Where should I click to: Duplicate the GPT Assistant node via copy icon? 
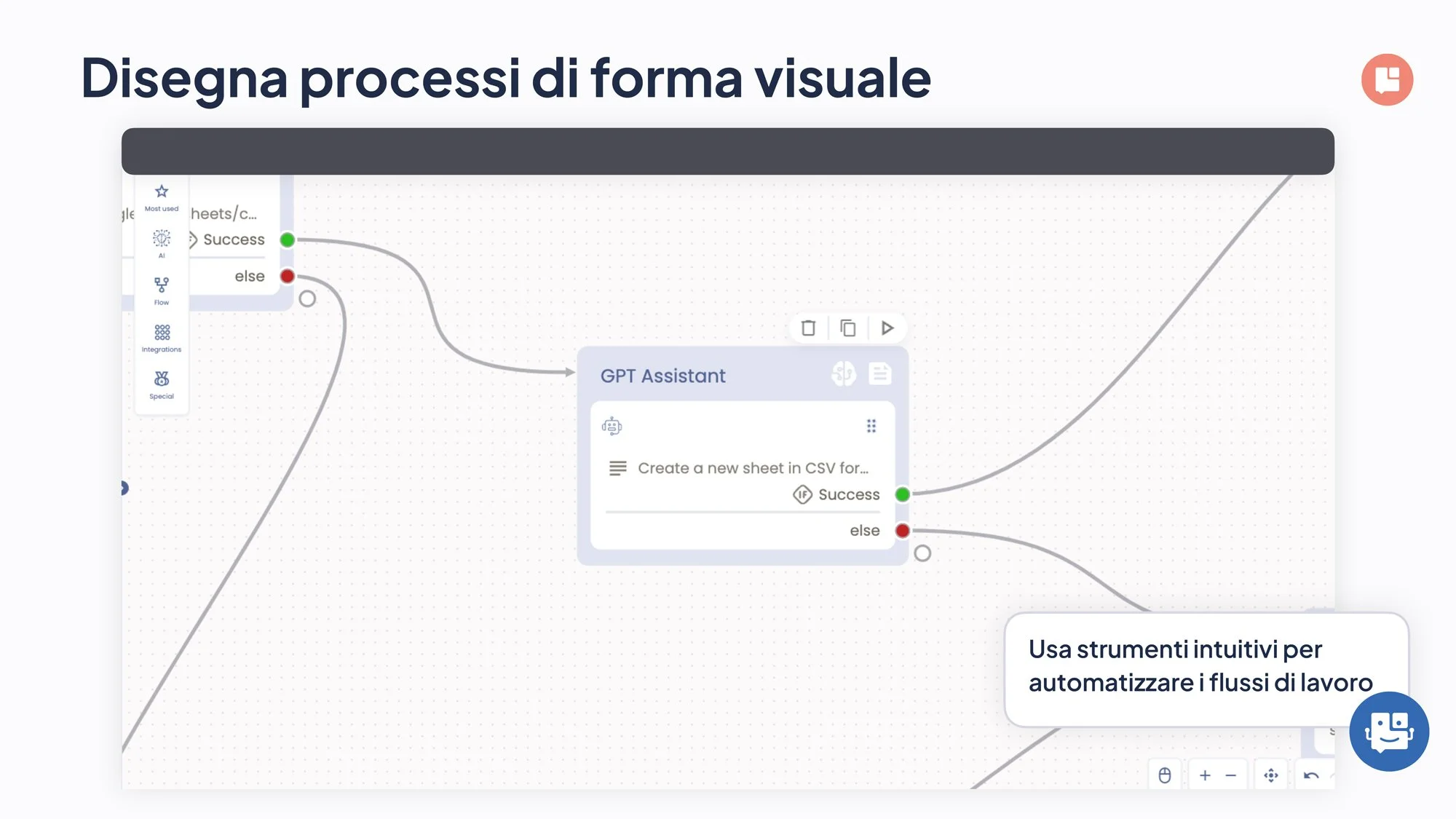847,328
